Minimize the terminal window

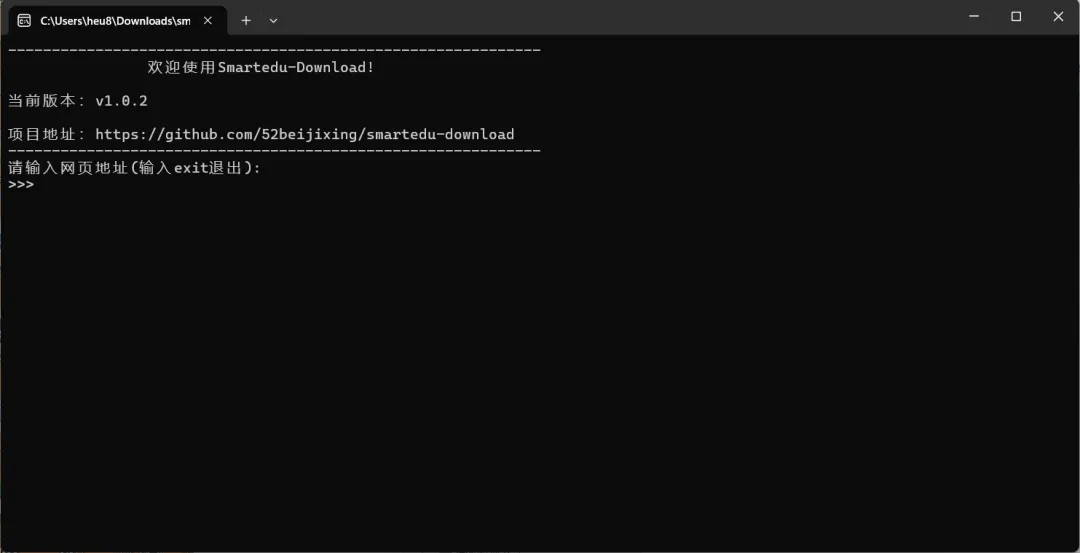tap(974, 17)
